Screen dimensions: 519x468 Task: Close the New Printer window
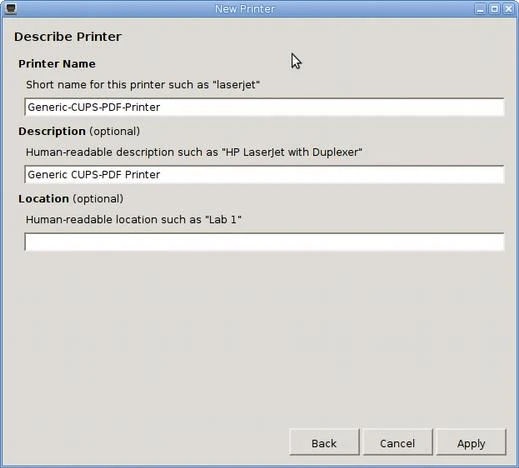coord(508,9)
